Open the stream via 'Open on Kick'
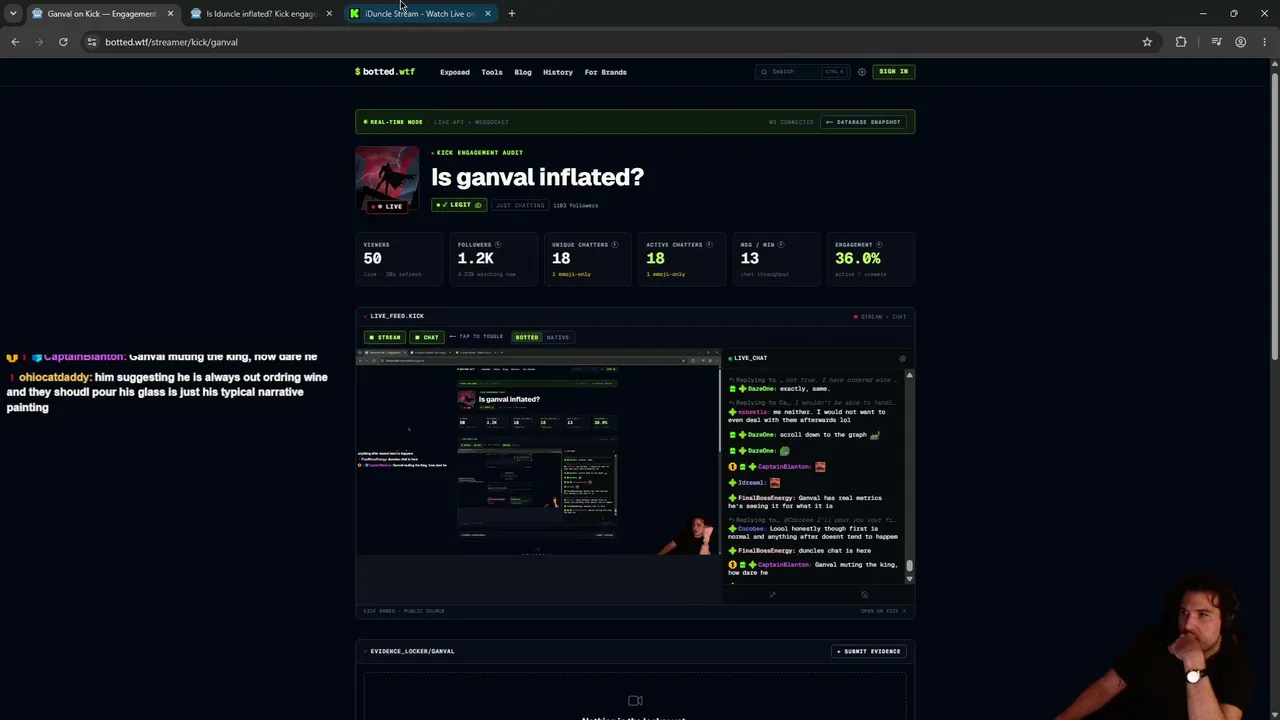The height and width of the screenshot is (720, 1280). click(883, 611)
